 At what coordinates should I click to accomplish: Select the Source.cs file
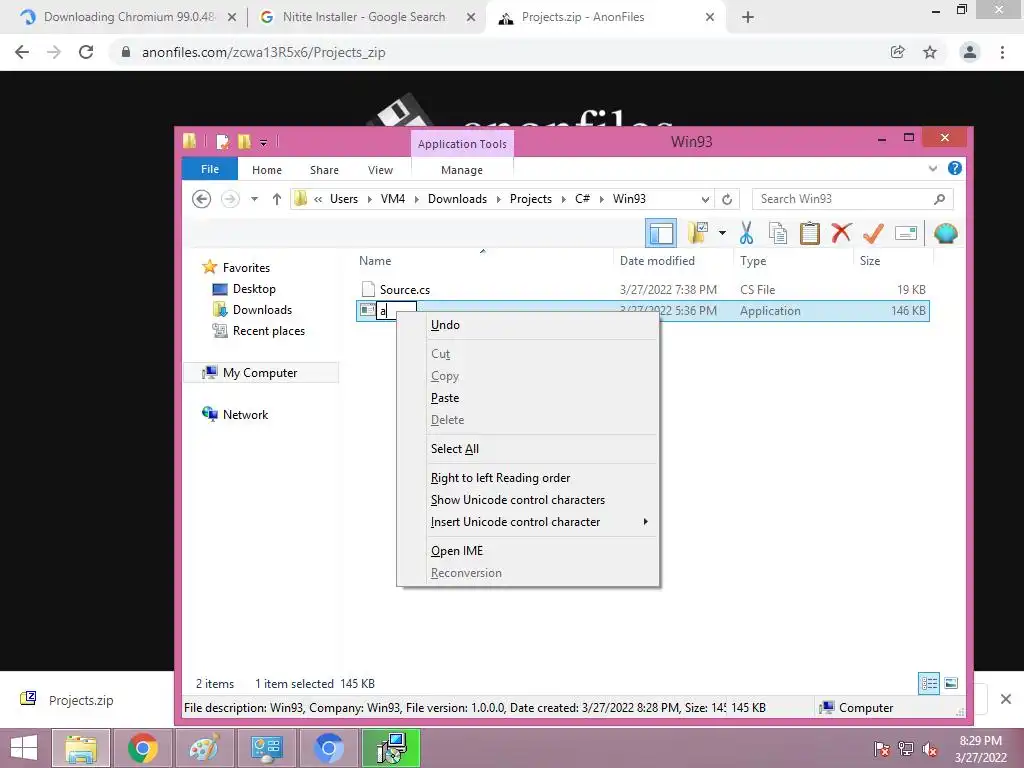[404, 289]
